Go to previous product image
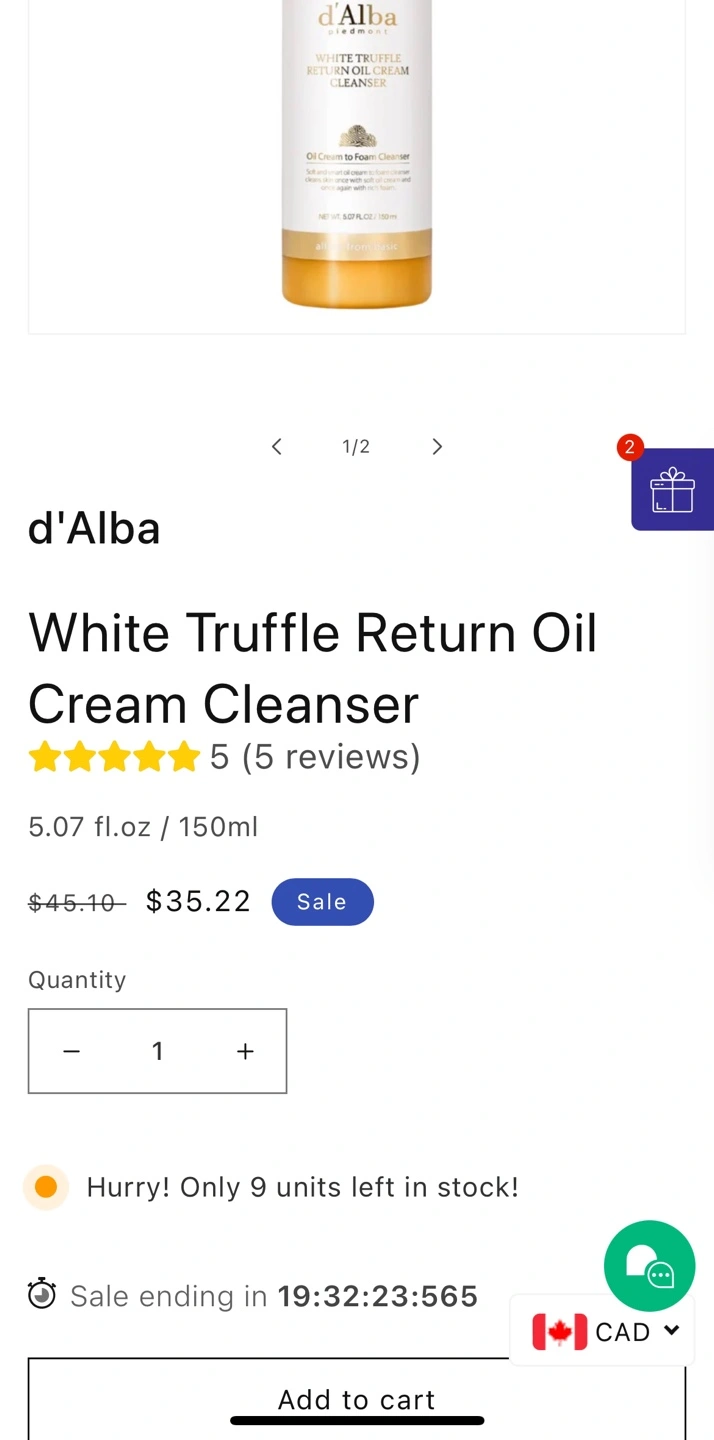Viewport: 714px width, 1440px height. pyautogui.click(x=277, y=447)
